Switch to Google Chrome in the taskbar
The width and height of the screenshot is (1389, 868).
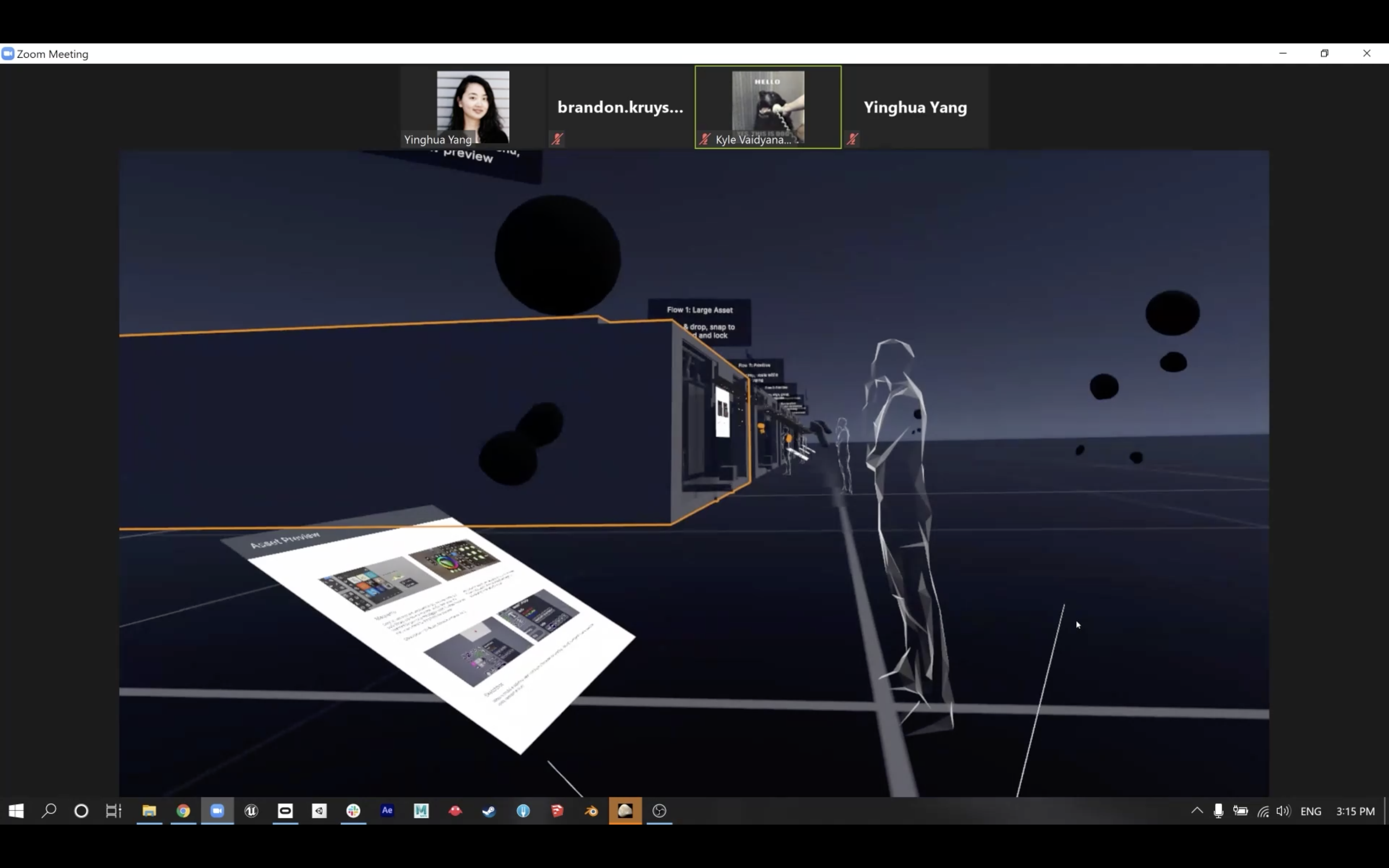point(183,811)
